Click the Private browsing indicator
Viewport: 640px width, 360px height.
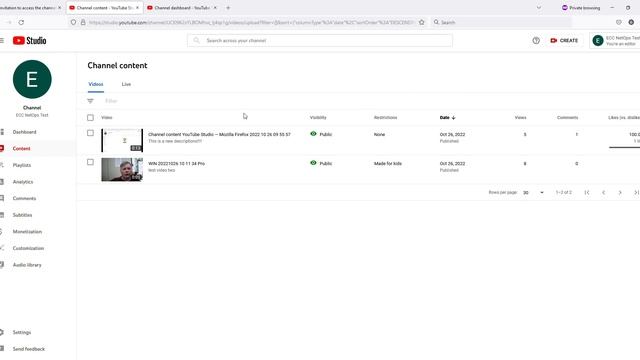pyautogui.click(x=581, y=8)
